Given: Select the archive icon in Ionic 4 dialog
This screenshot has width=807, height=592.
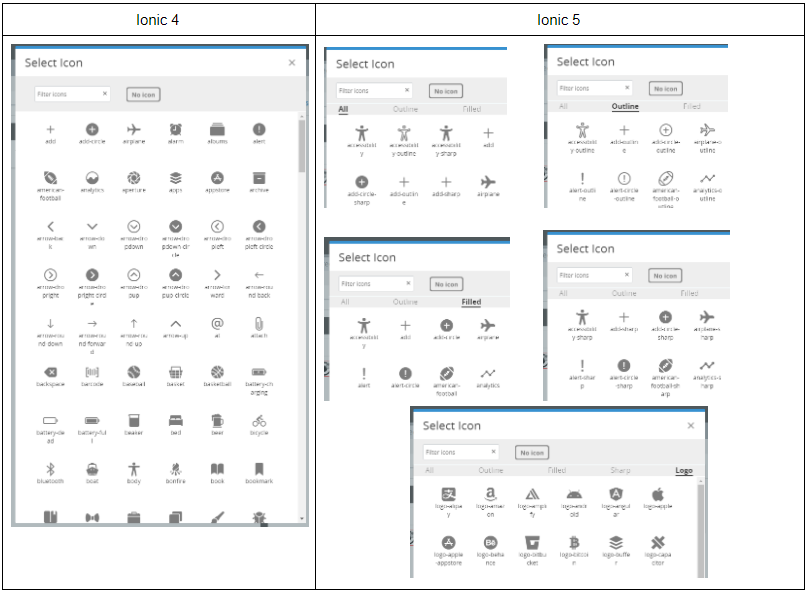Looking at the screenshot, I should pos(259,178).
